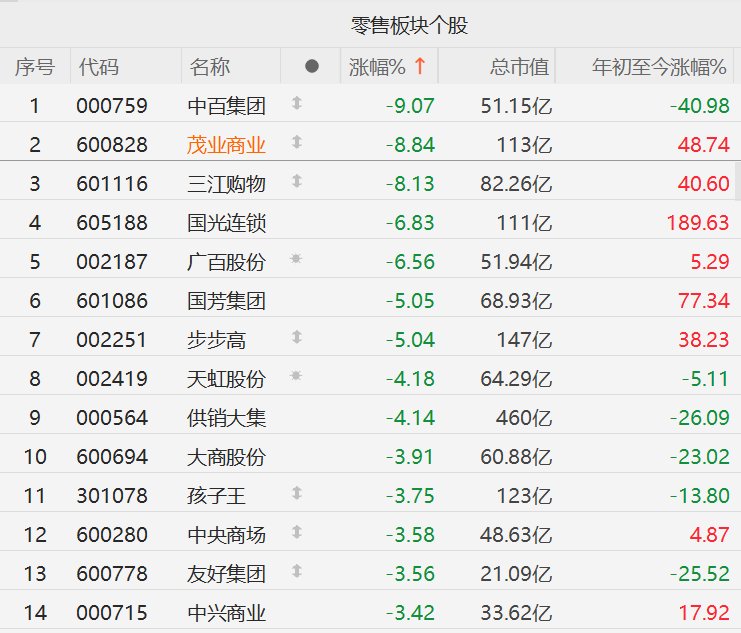Click stock code 002419
The width and height of the screenshot is (741, 633).
tap(112, 379)
